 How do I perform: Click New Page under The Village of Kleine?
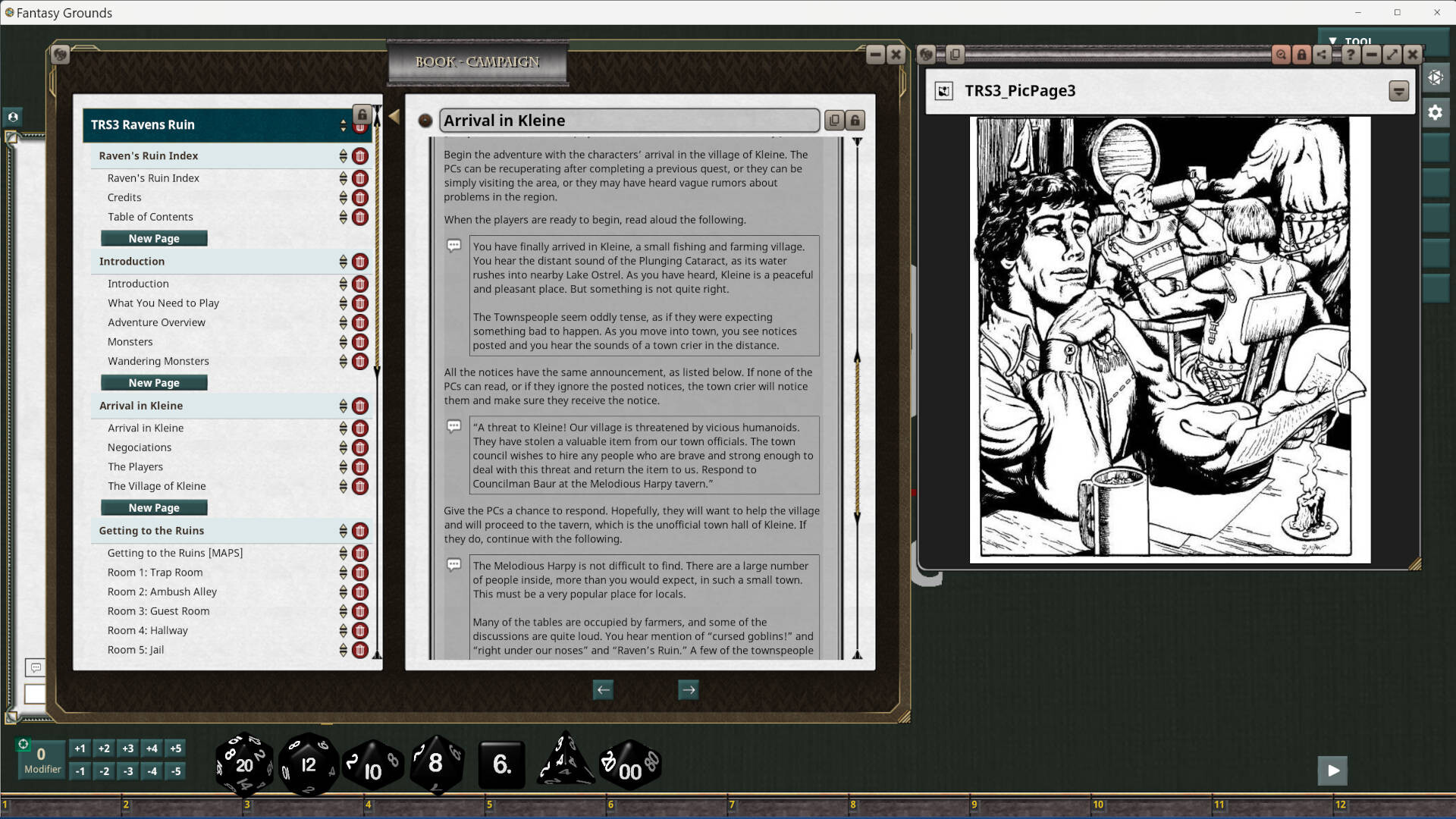coord(153,507)
